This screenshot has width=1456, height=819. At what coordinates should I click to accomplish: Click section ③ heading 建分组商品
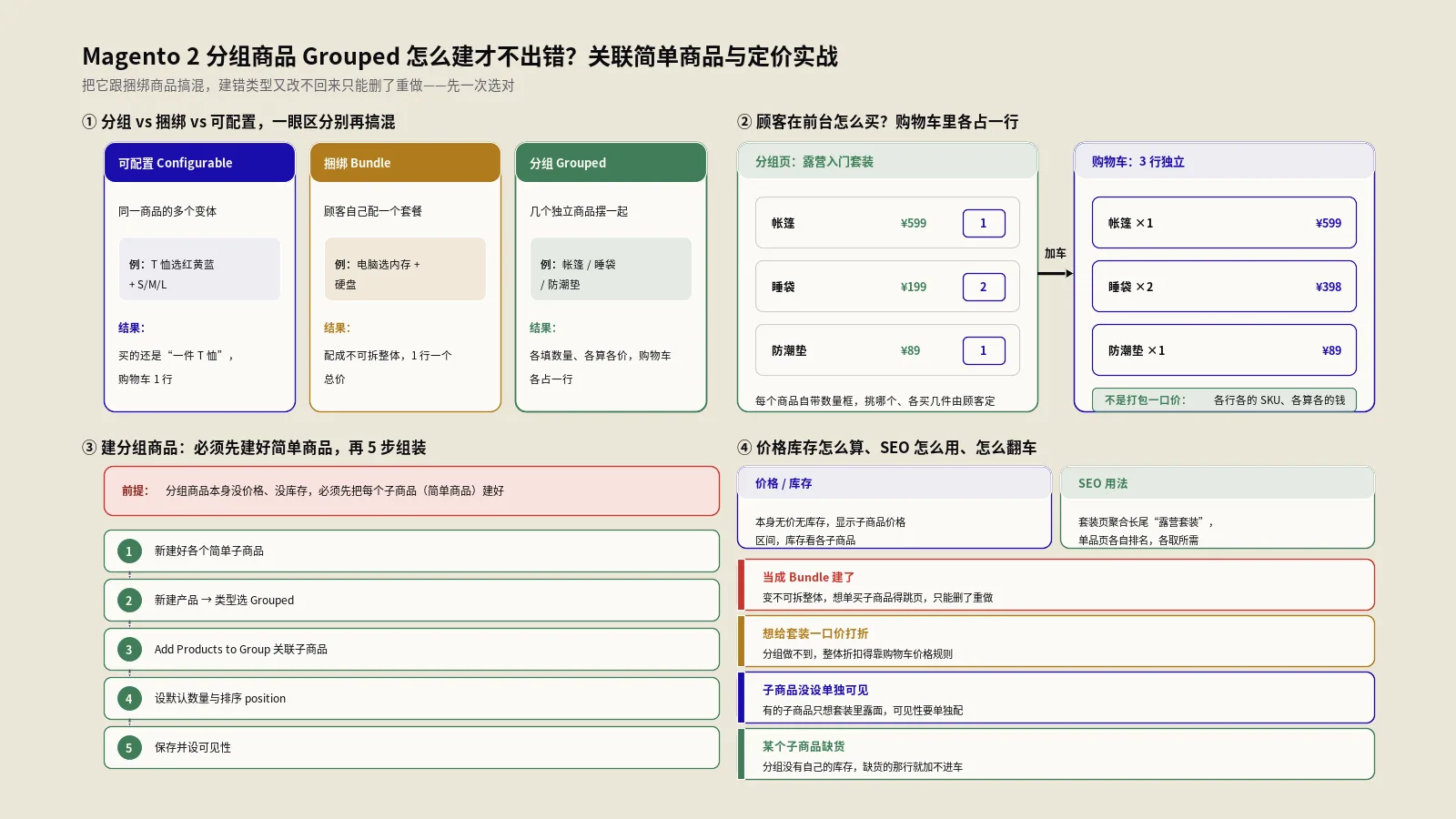click(254, 448)
